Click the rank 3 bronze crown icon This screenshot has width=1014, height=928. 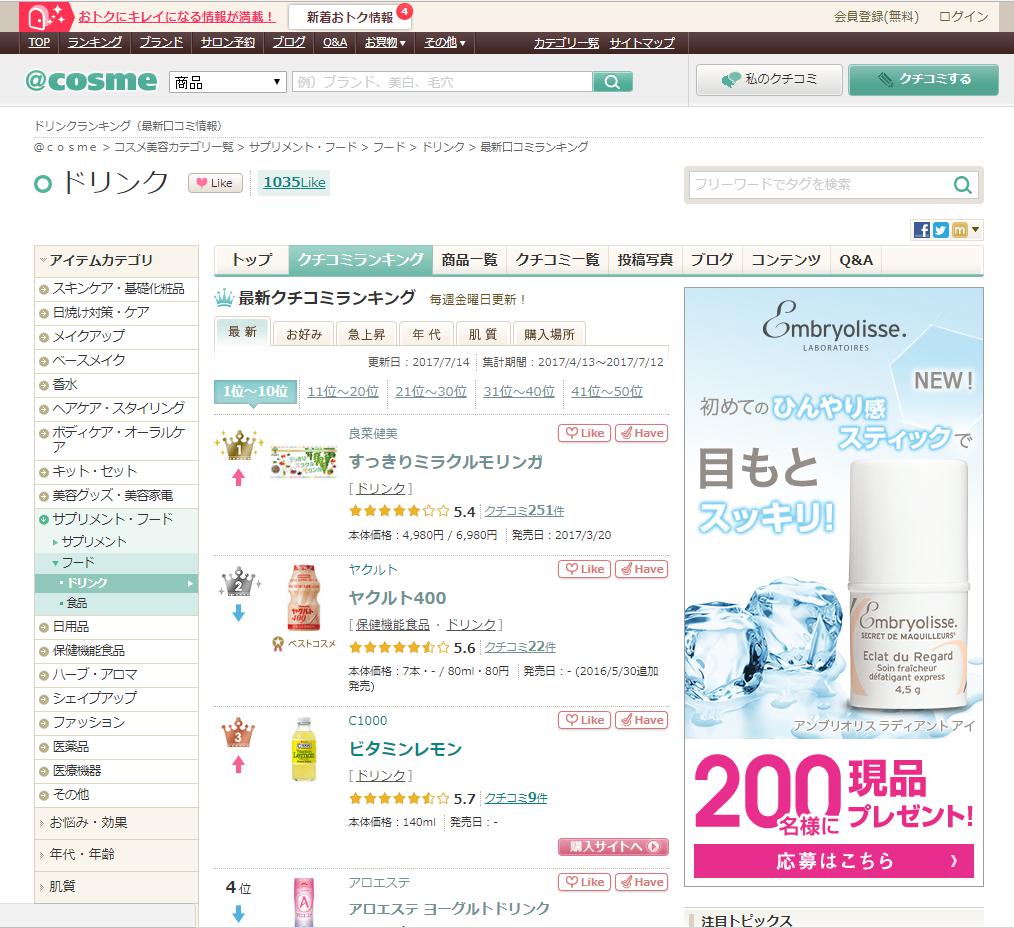click(239, 732)
